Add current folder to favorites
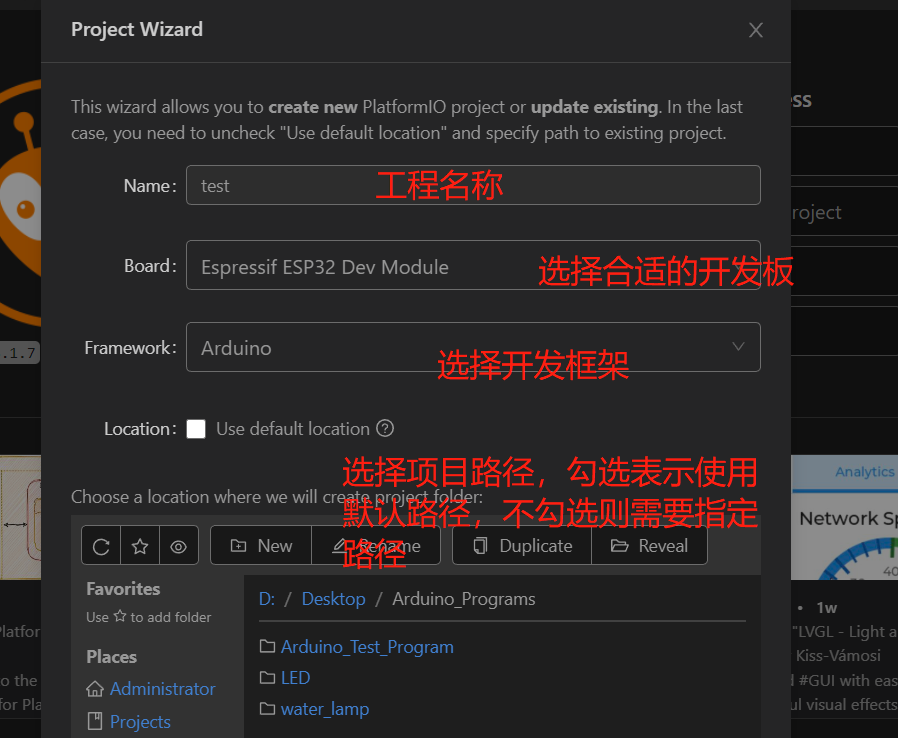This screenshot has height=738, width=898. tap(140, 546)
